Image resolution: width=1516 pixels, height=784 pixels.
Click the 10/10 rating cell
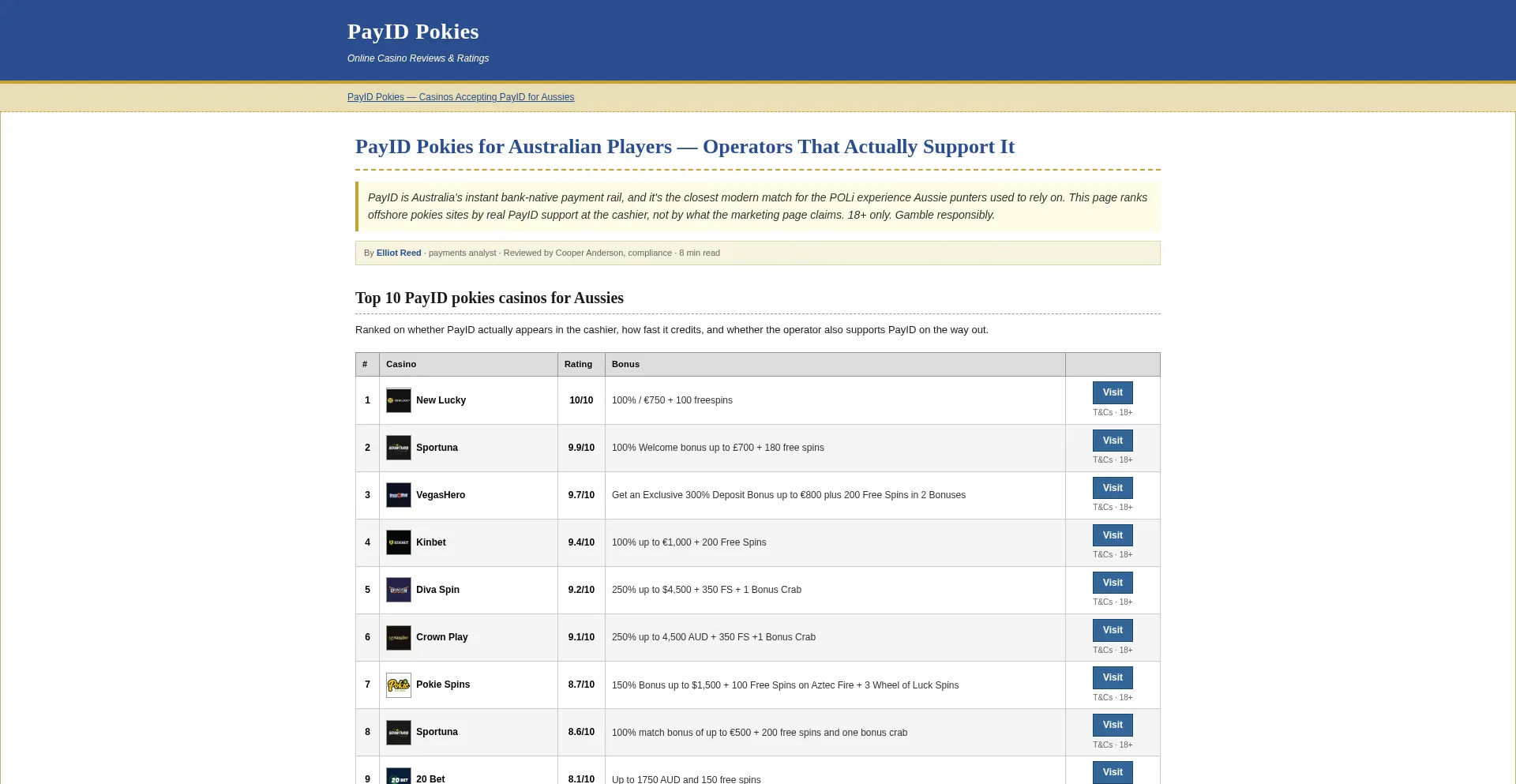pos(581,400)
